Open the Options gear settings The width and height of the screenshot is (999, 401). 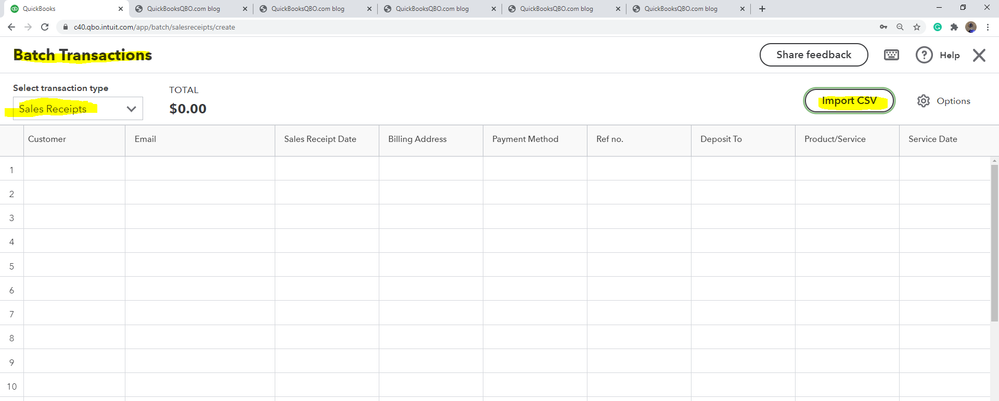(x=923, y=101)
